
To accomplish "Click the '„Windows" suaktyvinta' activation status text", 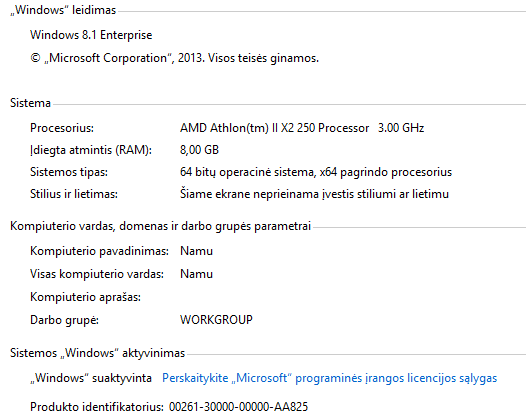I will 91,378.
